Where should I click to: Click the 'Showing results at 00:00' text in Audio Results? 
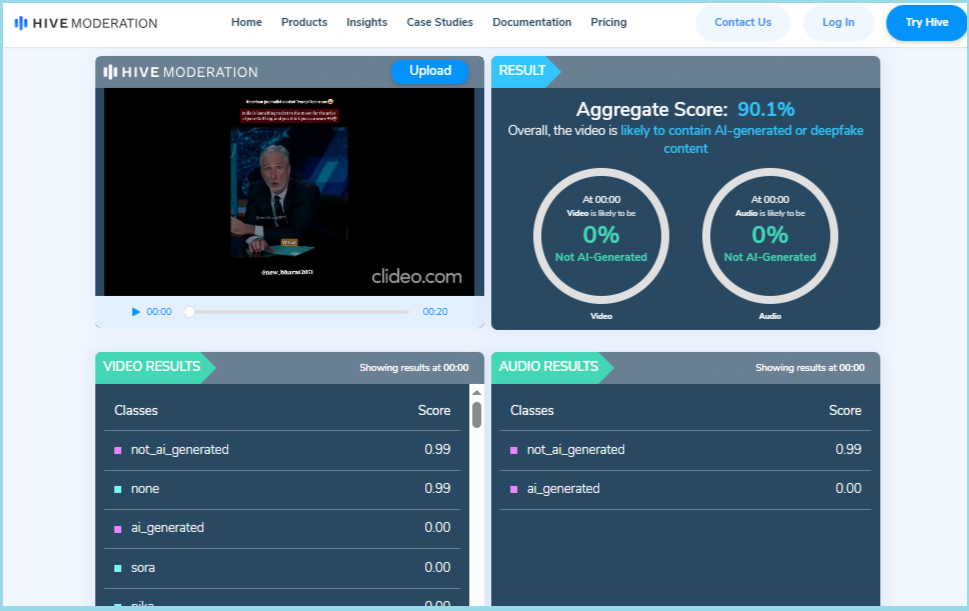(810, 368)
